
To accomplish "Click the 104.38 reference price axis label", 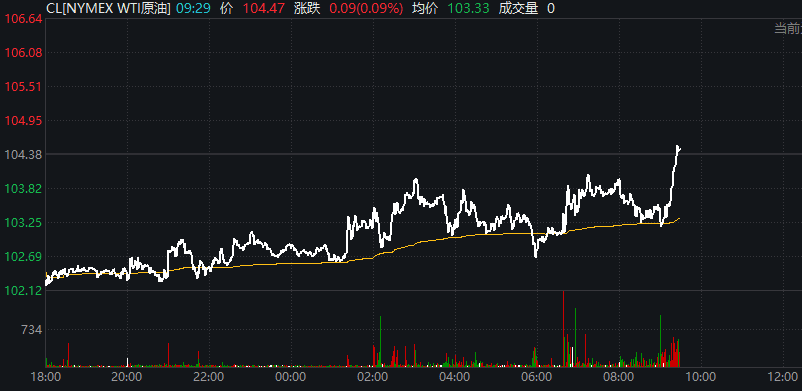I will click(23, 155).
